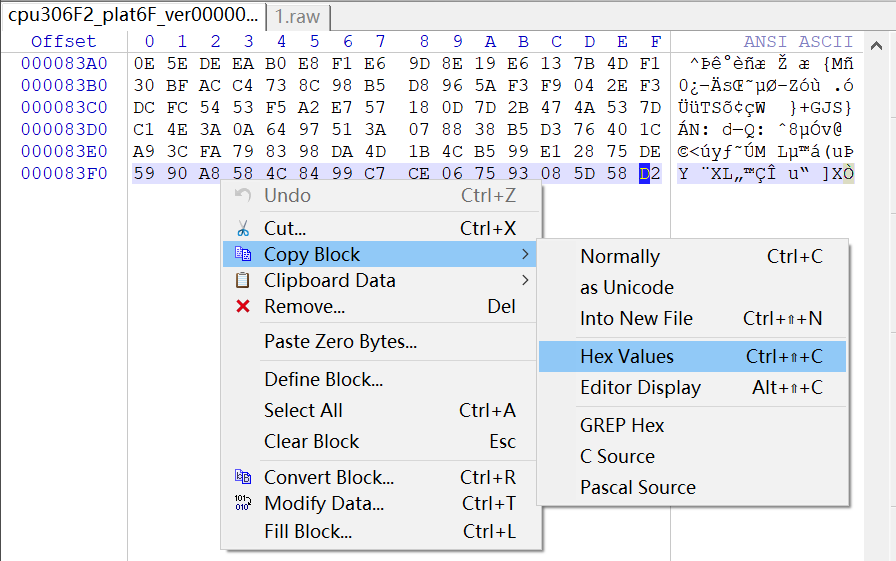The image size is (896, 561).
Task: Click the Copy Block pages icon
Action: pos(243,254)
